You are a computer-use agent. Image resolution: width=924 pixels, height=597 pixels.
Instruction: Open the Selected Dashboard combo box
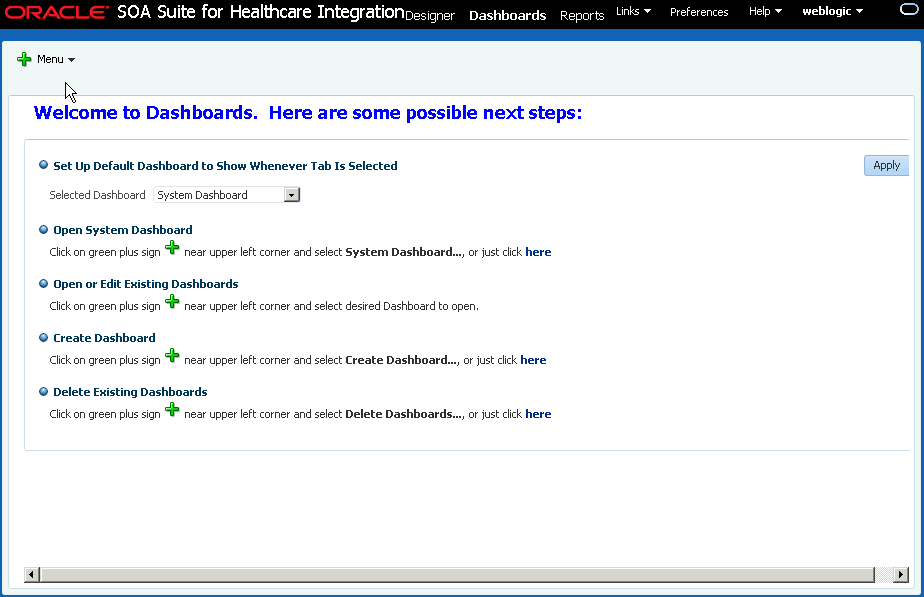coord(226,195)
